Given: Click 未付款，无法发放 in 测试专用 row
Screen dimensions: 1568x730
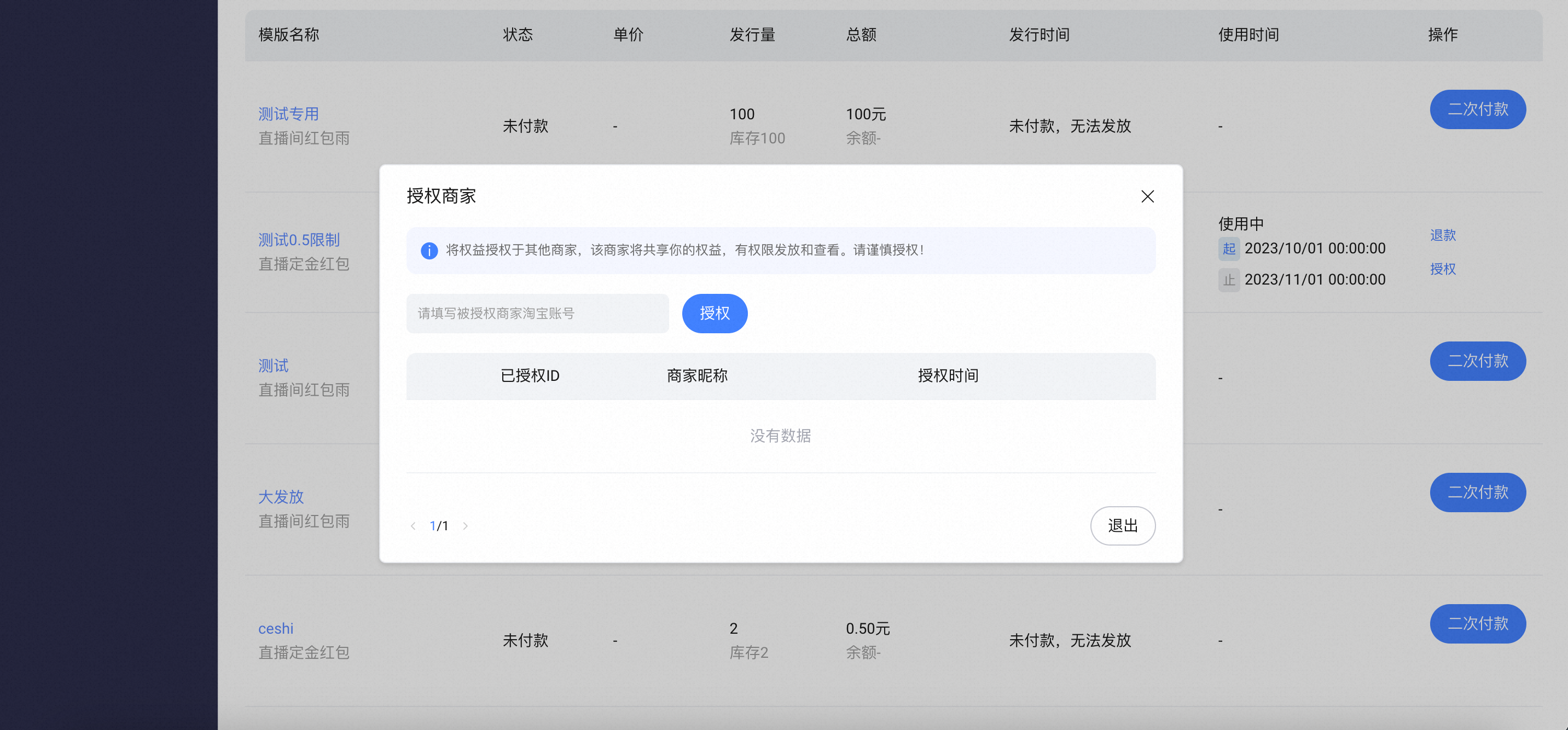Looking at the screenshot, I should tap(1070, 126).
